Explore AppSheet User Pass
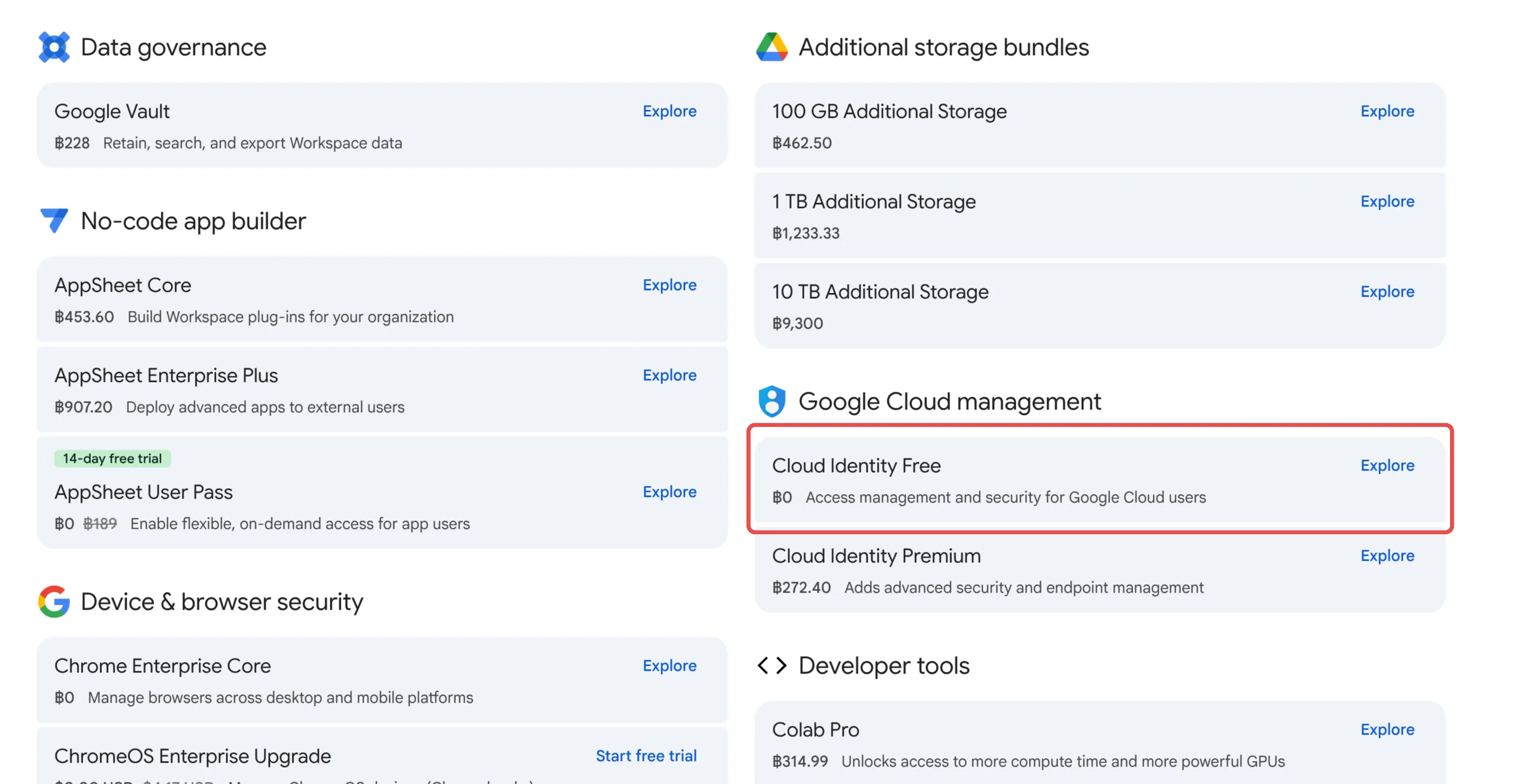This screenshot has width=1526, height=784. pyautogui.click(x=669, y=491)
